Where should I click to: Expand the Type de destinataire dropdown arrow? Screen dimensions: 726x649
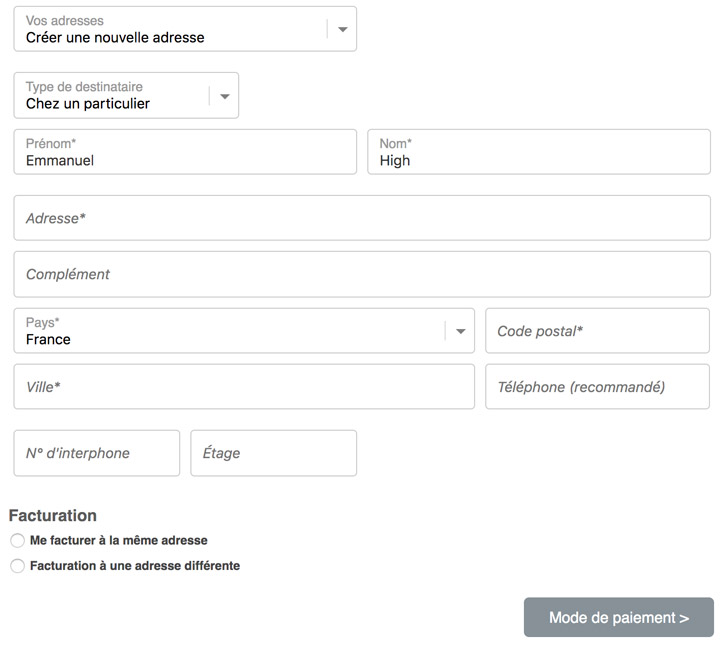(x=225, y=96)
